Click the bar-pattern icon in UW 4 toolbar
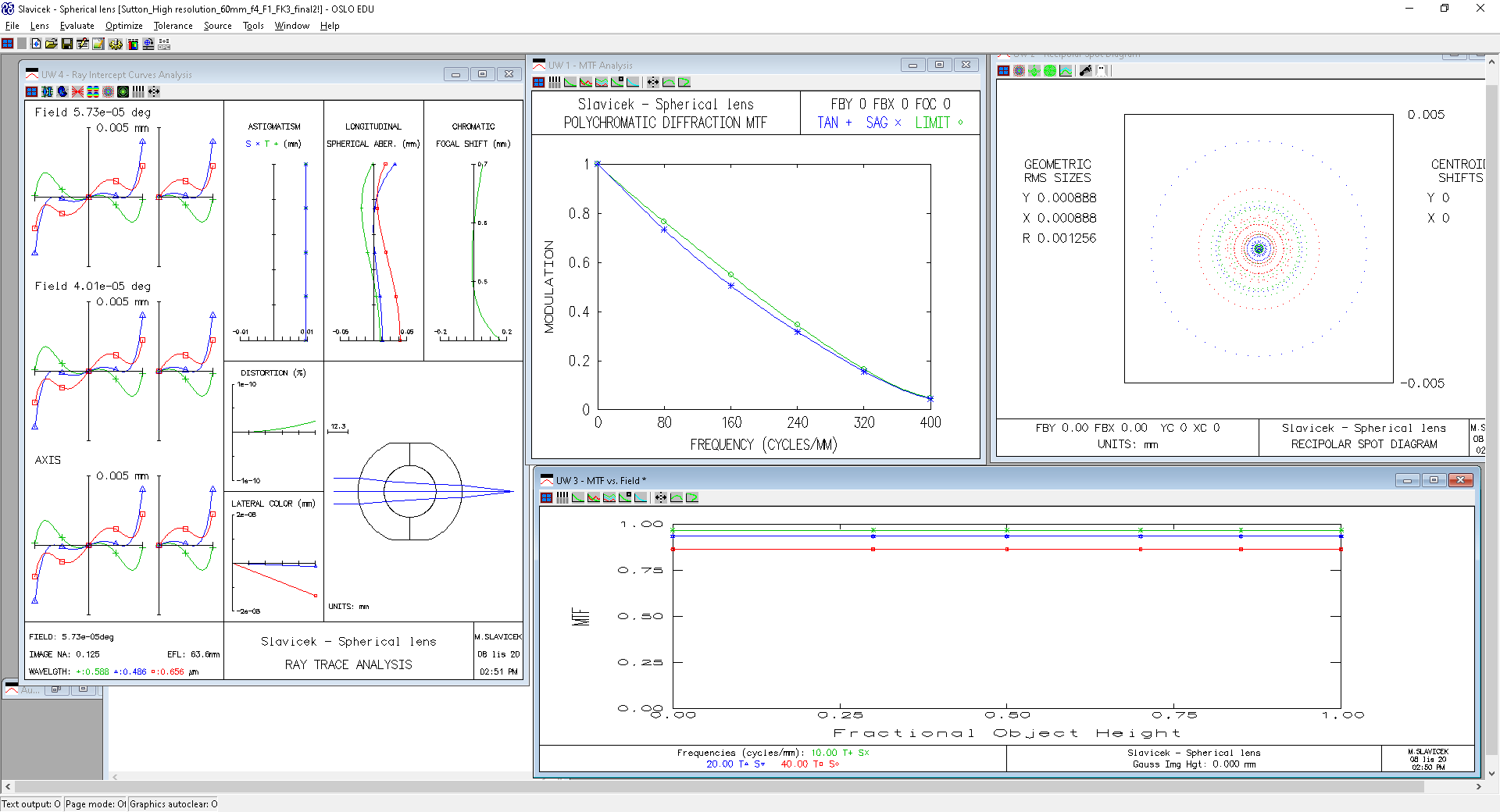The image size is (1500, 812). pyautogui.click(x=138, y=91)
